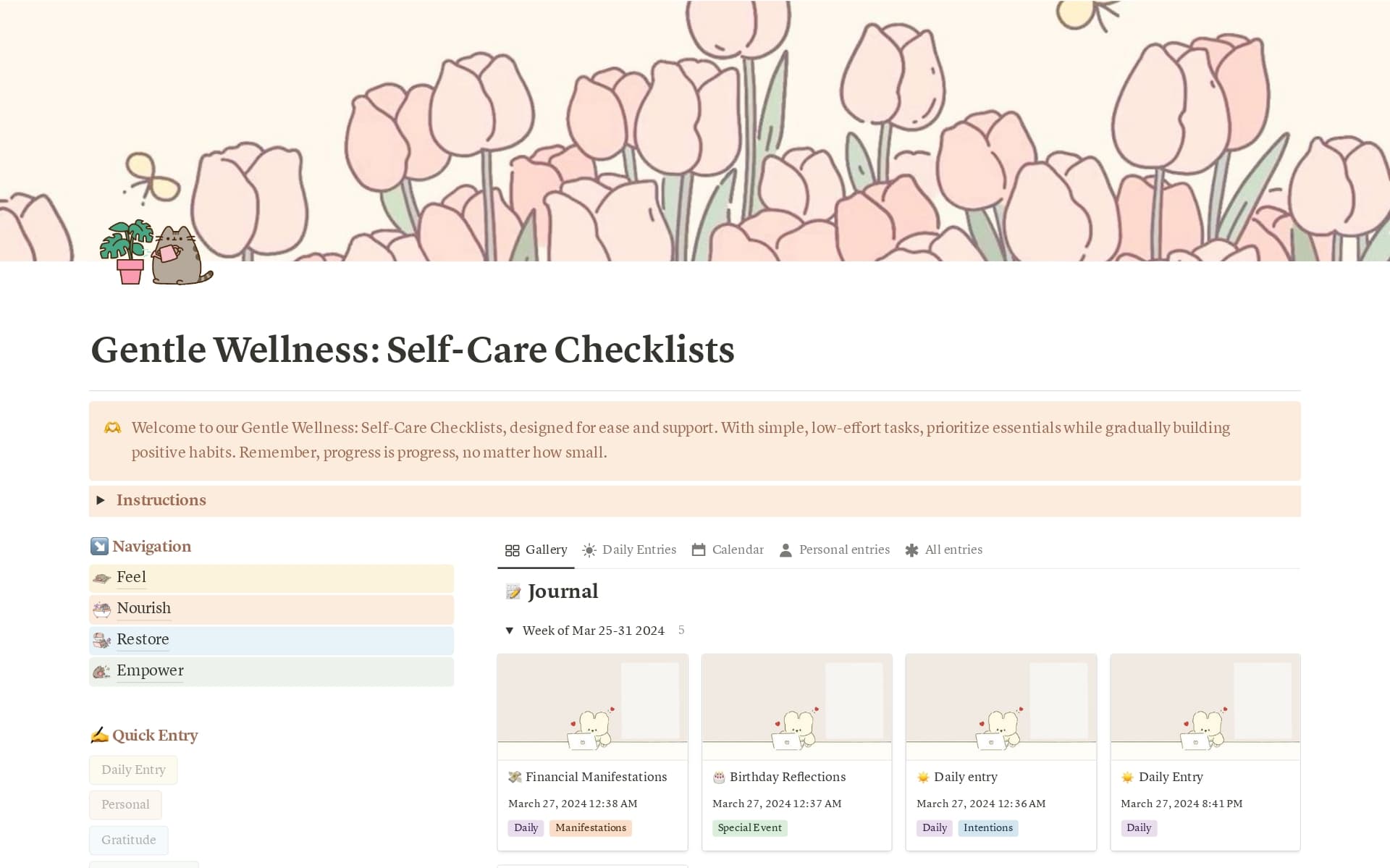
Task: Click the memo icon beside Journal heading
Action: [513, 591]
